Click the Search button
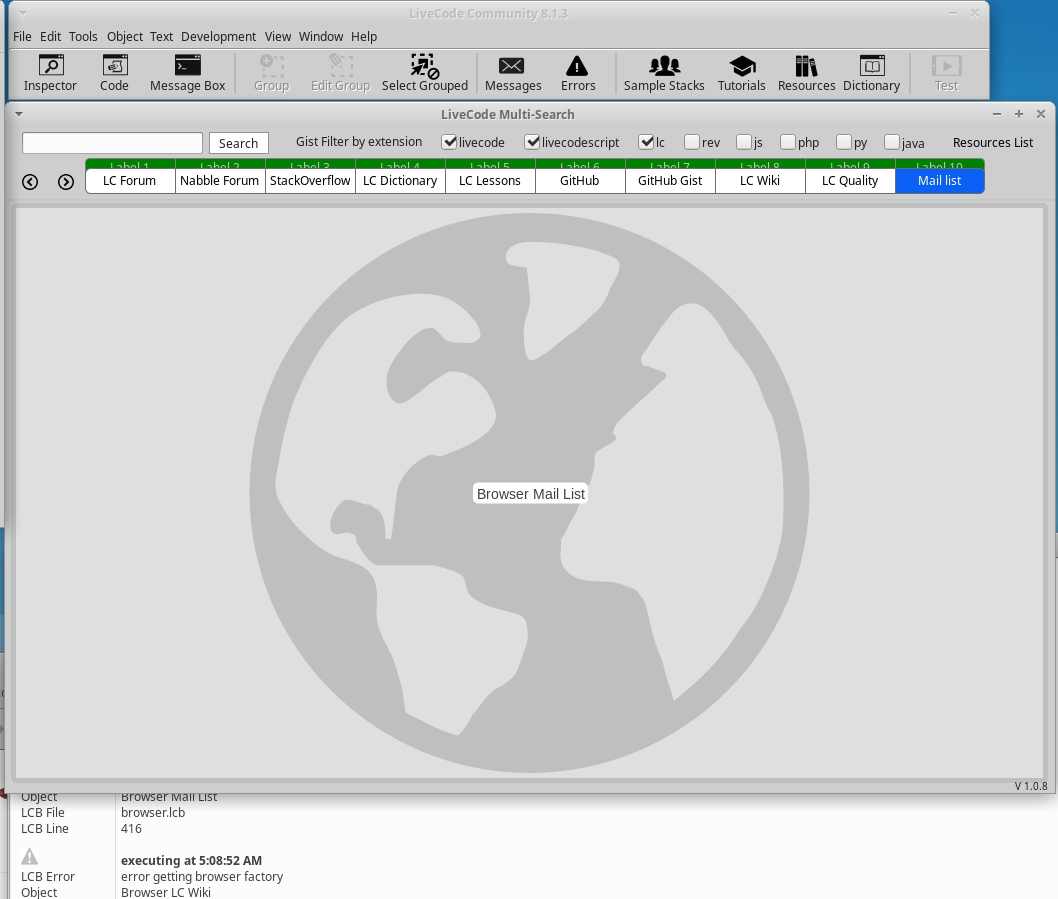The width and height of the screenshot is (1058, 899). click(238, 143)
